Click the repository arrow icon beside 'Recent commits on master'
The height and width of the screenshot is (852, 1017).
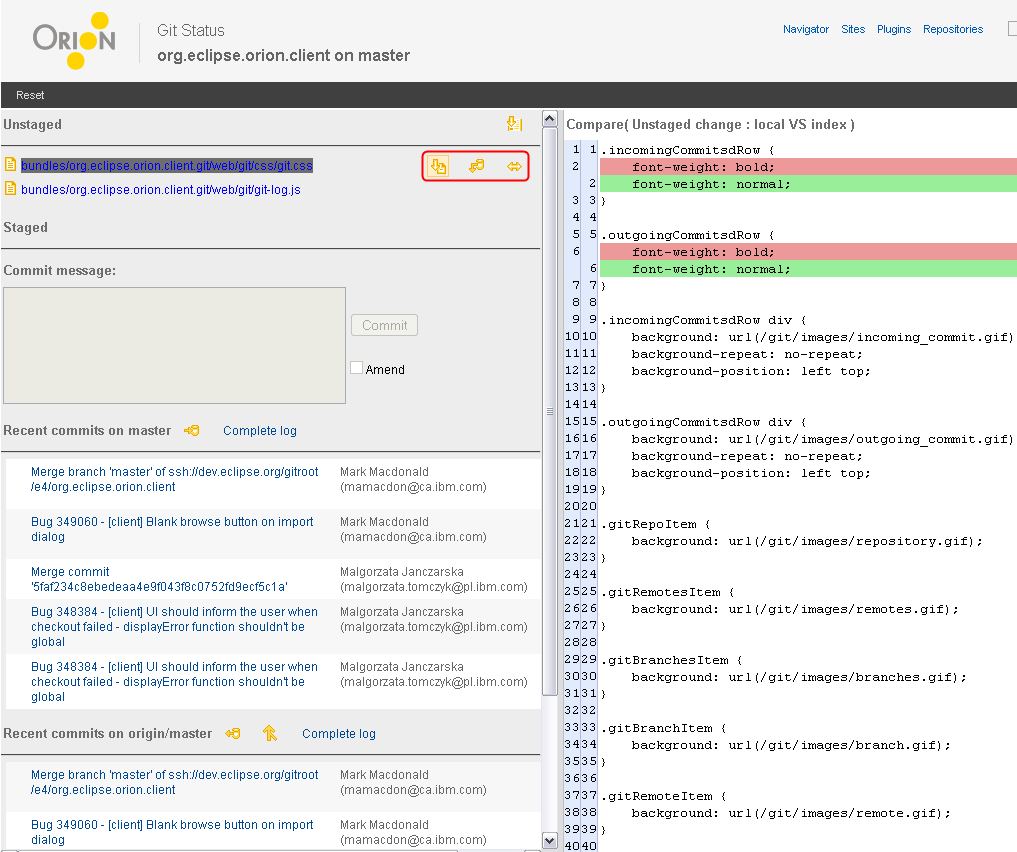click(191, 431)
